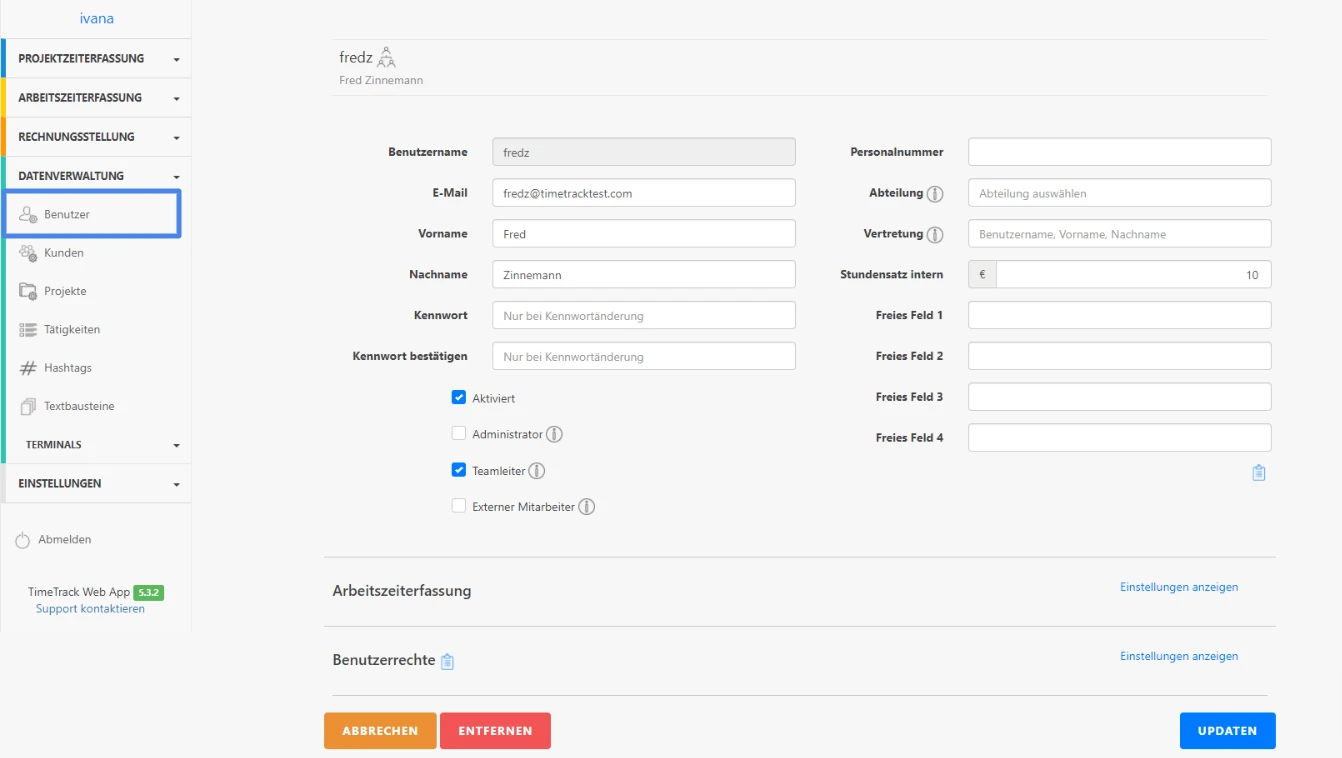Tick the Externer Mitarbeiter checkbox
1342x758 pixels.
(x=459, y=506)
